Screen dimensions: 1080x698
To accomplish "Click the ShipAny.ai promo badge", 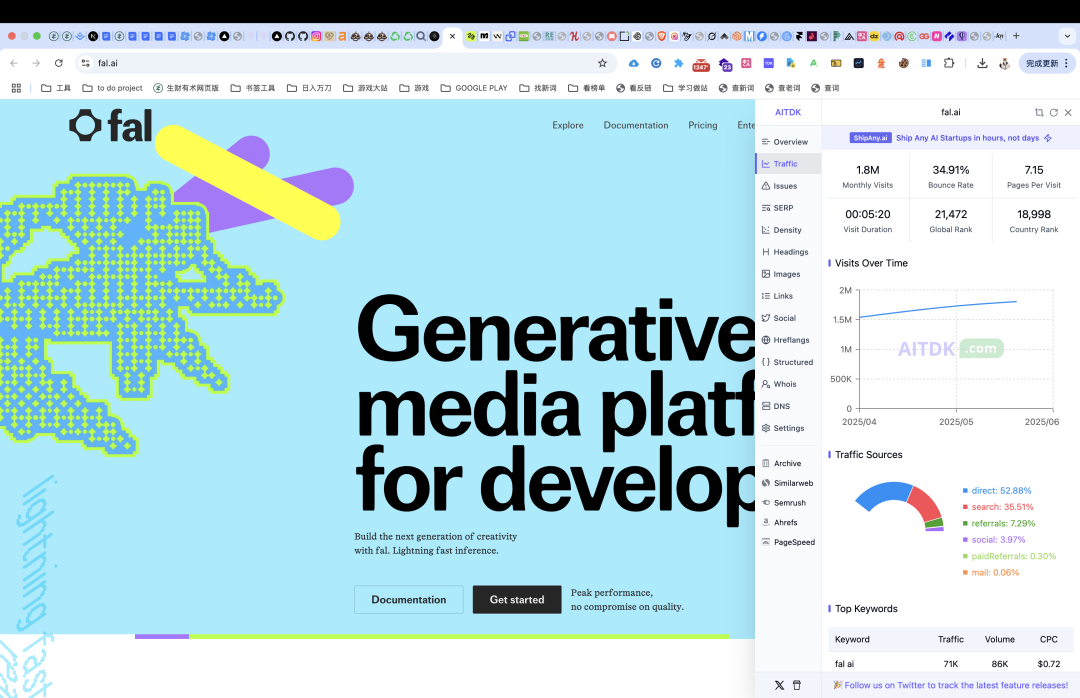I will pyautogui.click(x=871, y=138).
